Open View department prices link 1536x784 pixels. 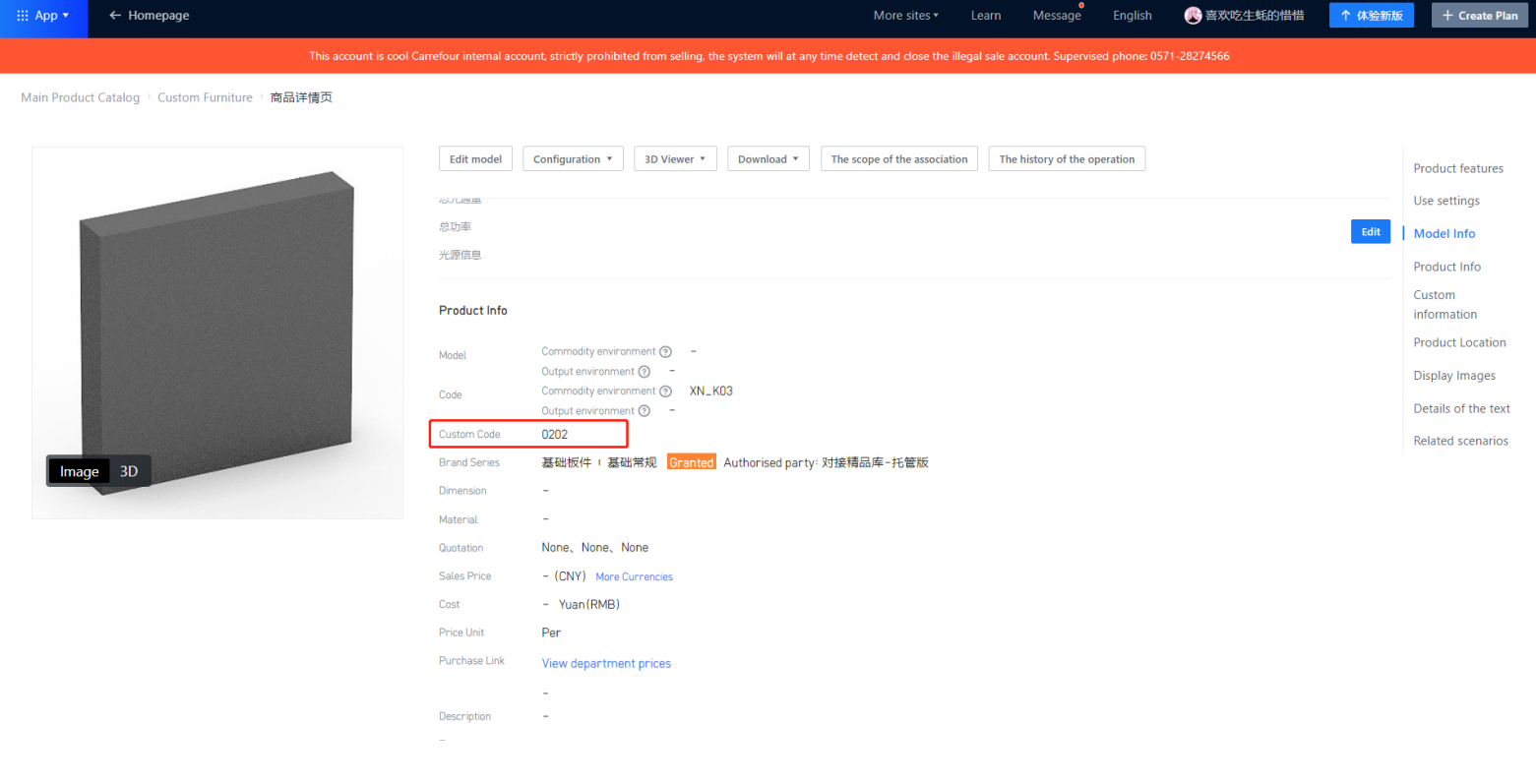(606, 664)
